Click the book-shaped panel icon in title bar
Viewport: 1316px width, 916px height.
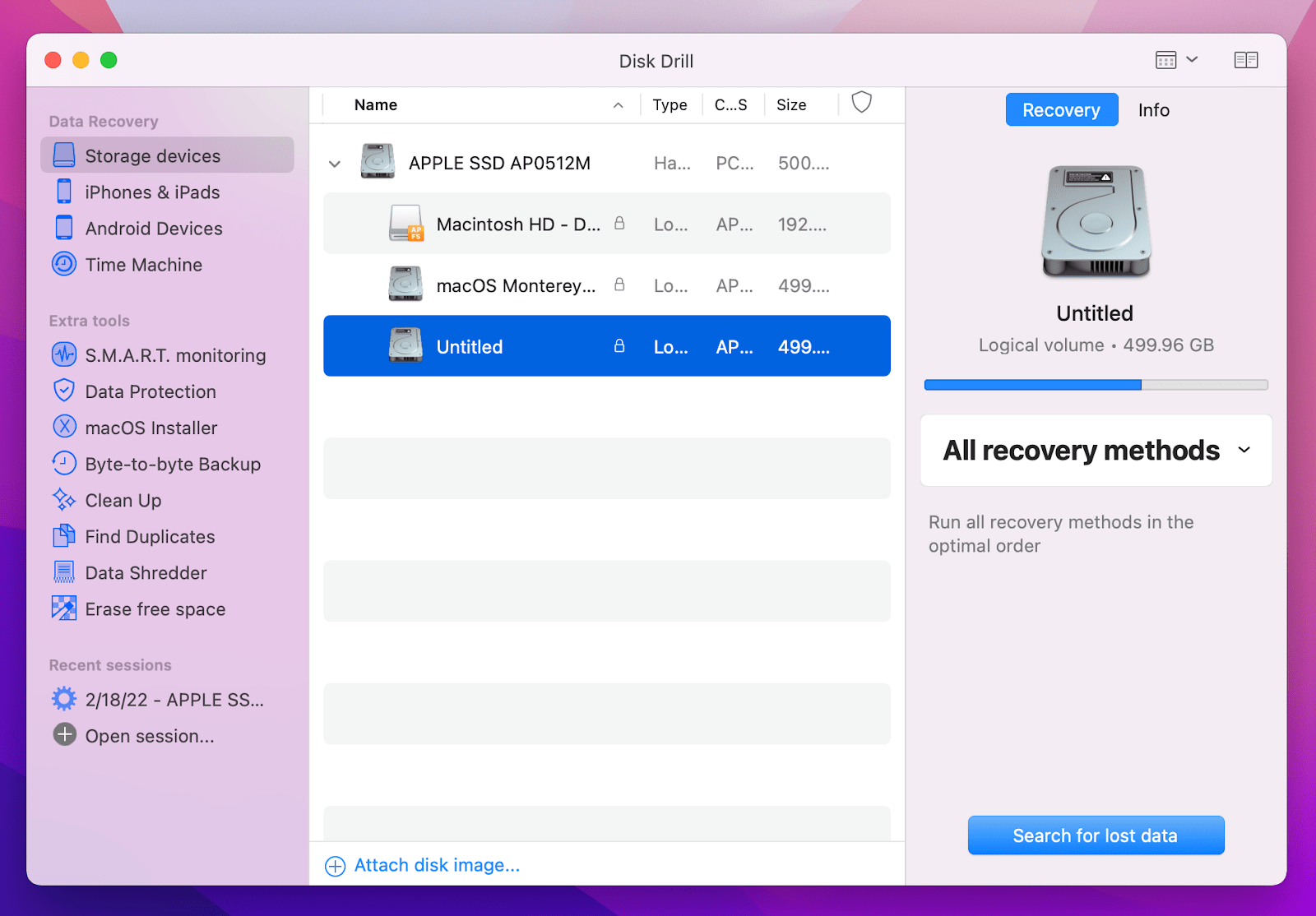[x=1246, y=60]
